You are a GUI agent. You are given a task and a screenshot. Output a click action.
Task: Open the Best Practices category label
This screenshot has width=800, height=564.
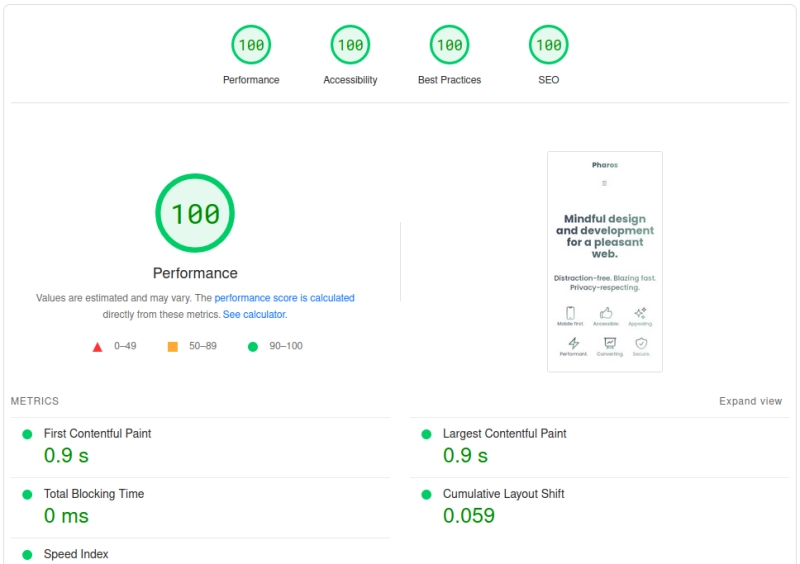449,80
